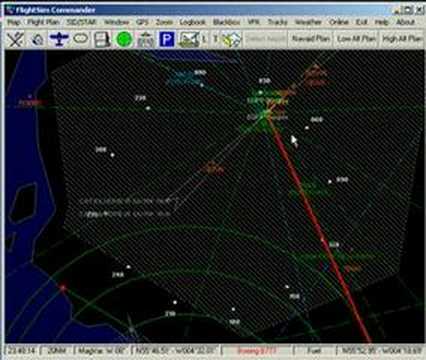
Task: Open the Online menu
Action: [x=339, y=22]
